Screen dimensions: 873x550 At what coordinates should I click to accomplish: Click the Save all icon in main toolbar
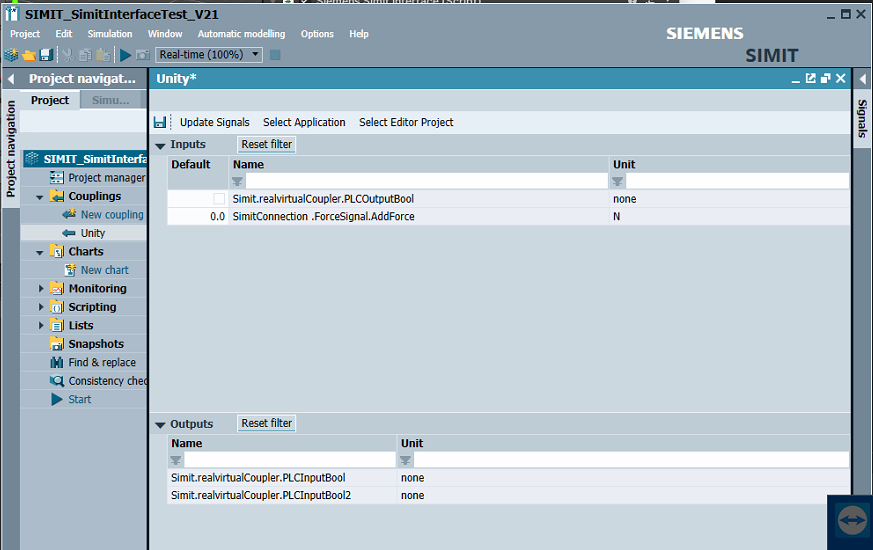click(45, 55)
